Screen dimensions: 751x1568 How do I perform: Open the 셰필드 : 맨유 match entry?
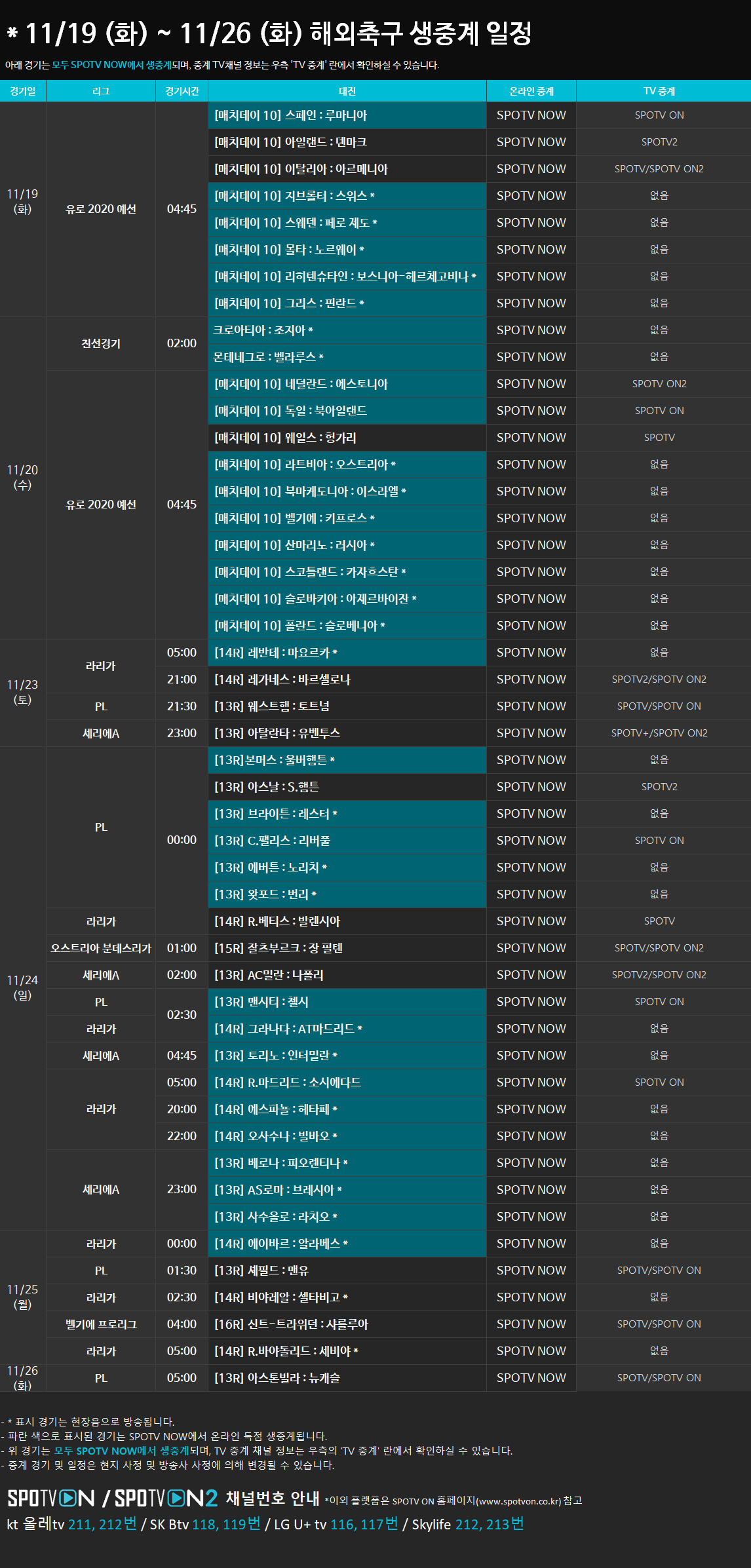(x=261, y=1271)
